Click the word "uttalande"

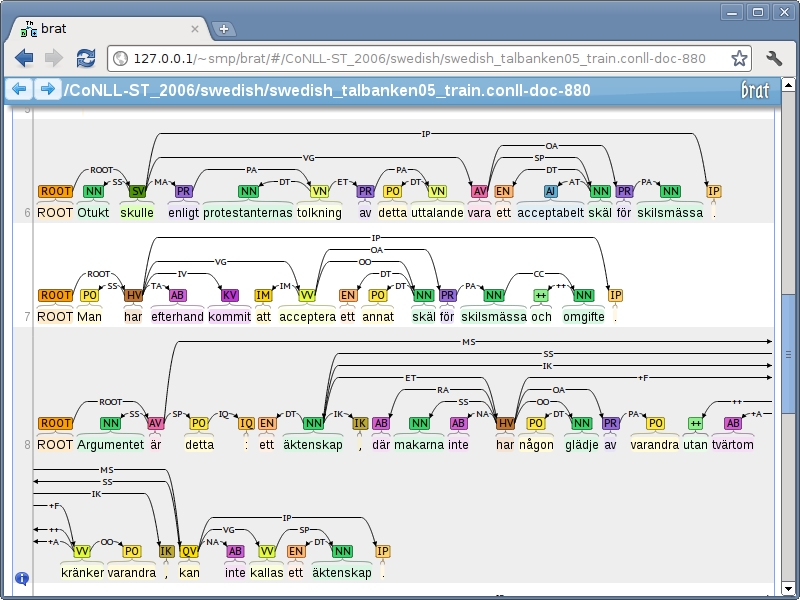tap(437, 213)
